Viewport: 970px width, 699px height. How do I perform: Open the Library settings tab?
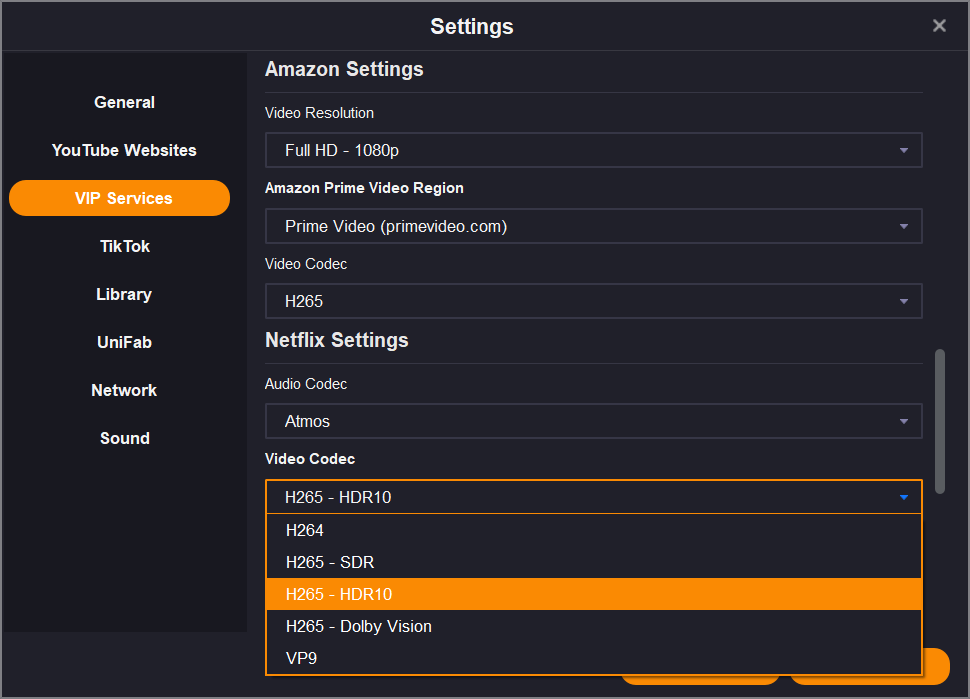point(124,294)
